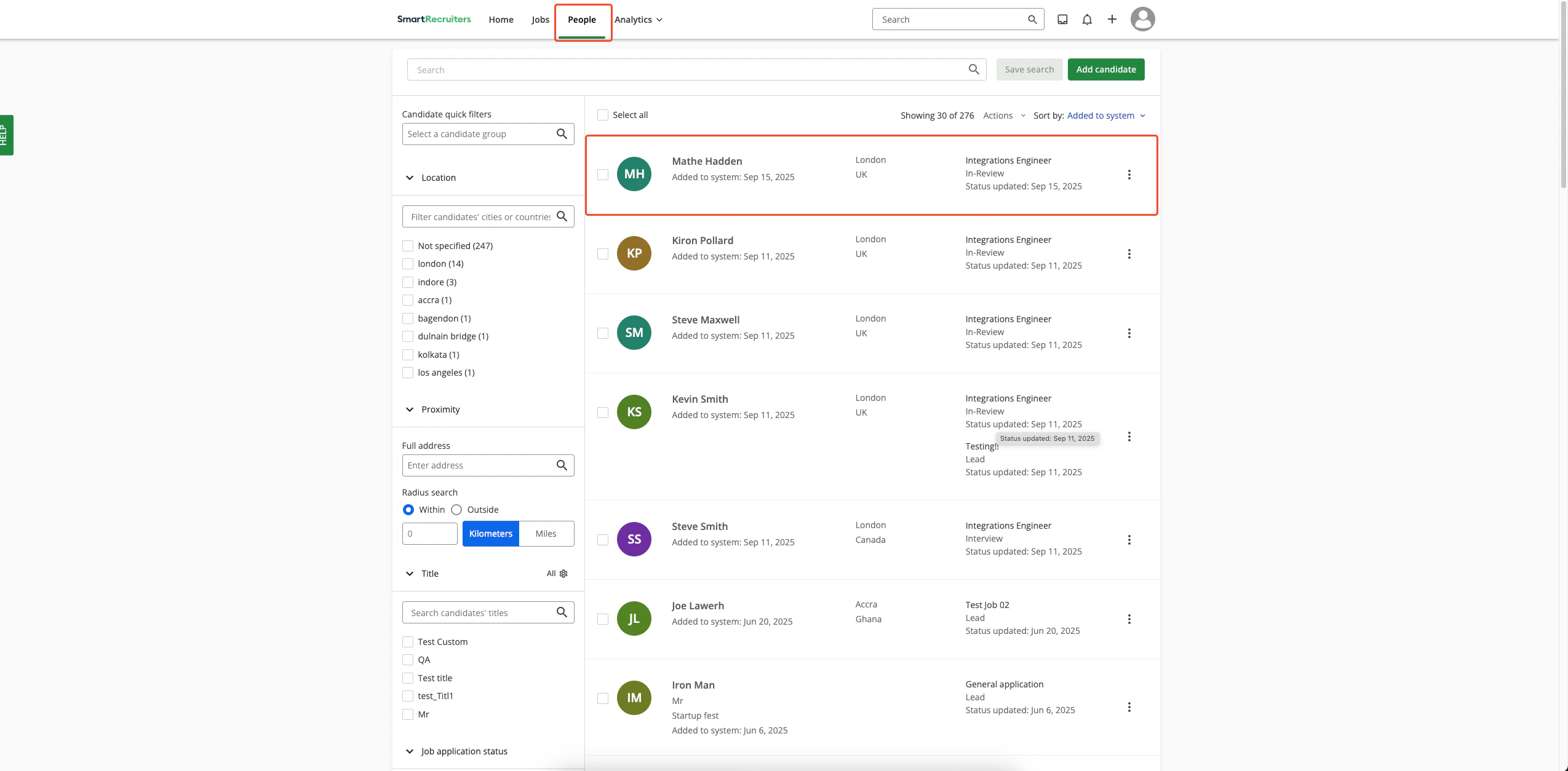The height and width of the screenshot is (771, 1568).
Task: Click the plus create icon
Action: (1112, 20)
